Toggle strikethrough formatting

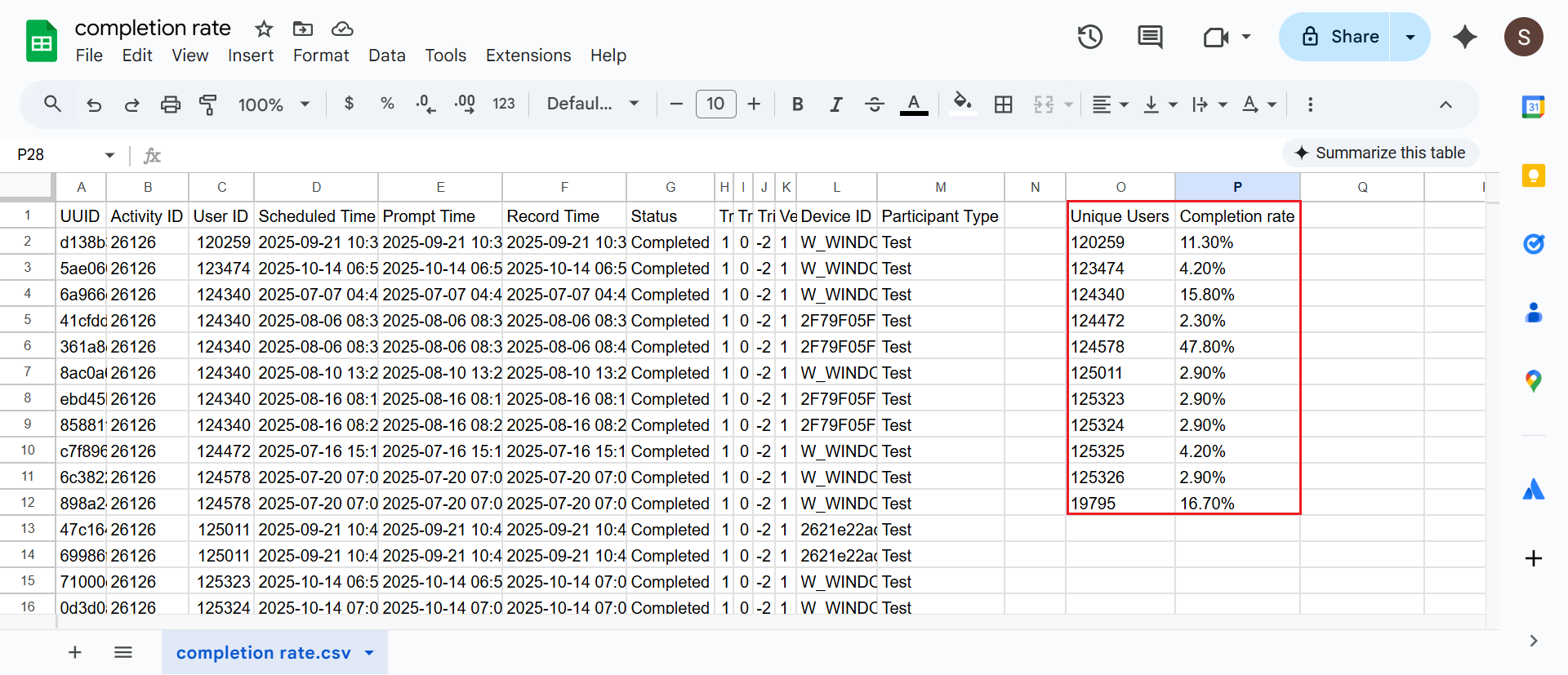click(874, 104)
